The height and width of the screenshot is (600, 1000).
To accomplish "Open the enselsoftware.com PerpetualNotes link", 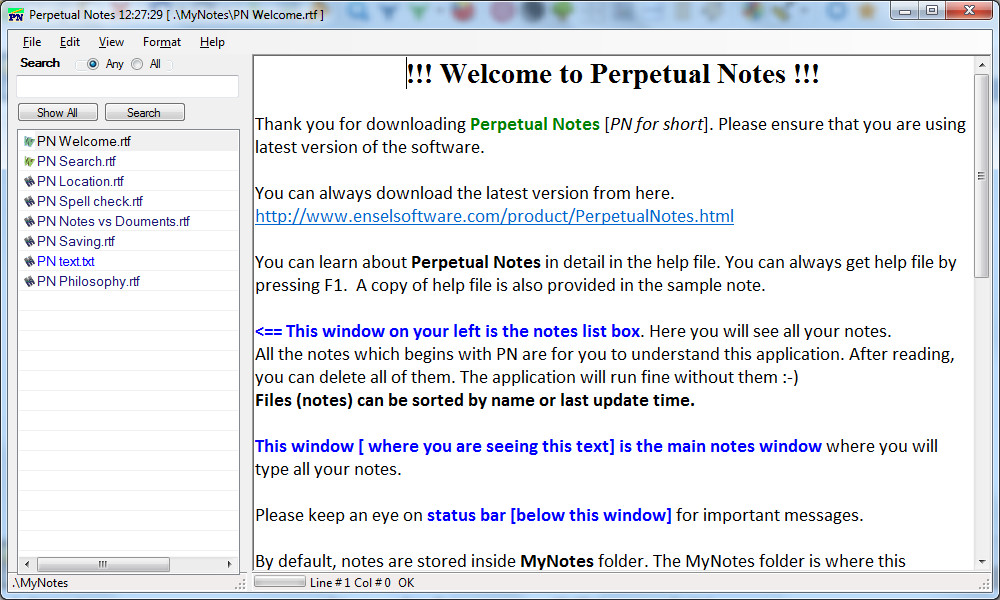I will [x=494, y=216].
